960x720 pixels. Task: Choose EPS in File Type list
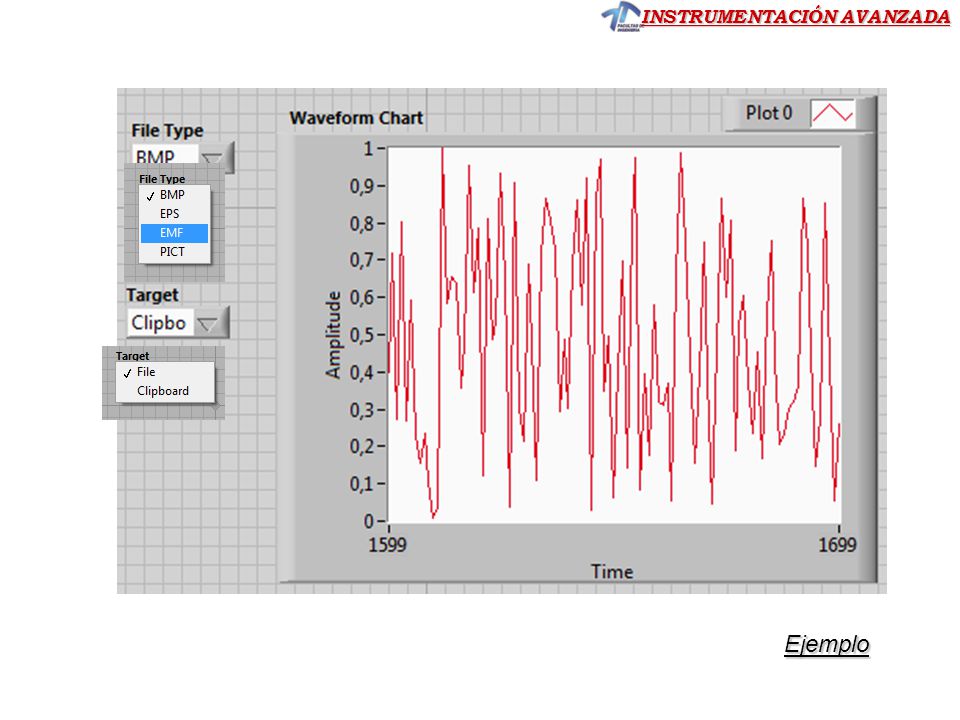click(x=174, y=214)
